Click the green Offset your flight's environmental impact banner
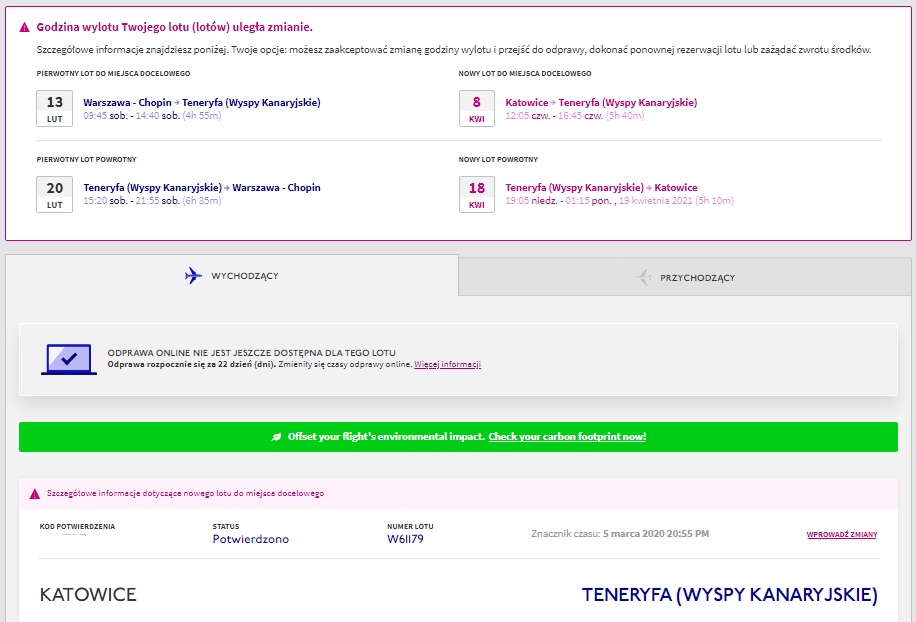The height and width of the screenshot is (622, 916). coord(458,437)
